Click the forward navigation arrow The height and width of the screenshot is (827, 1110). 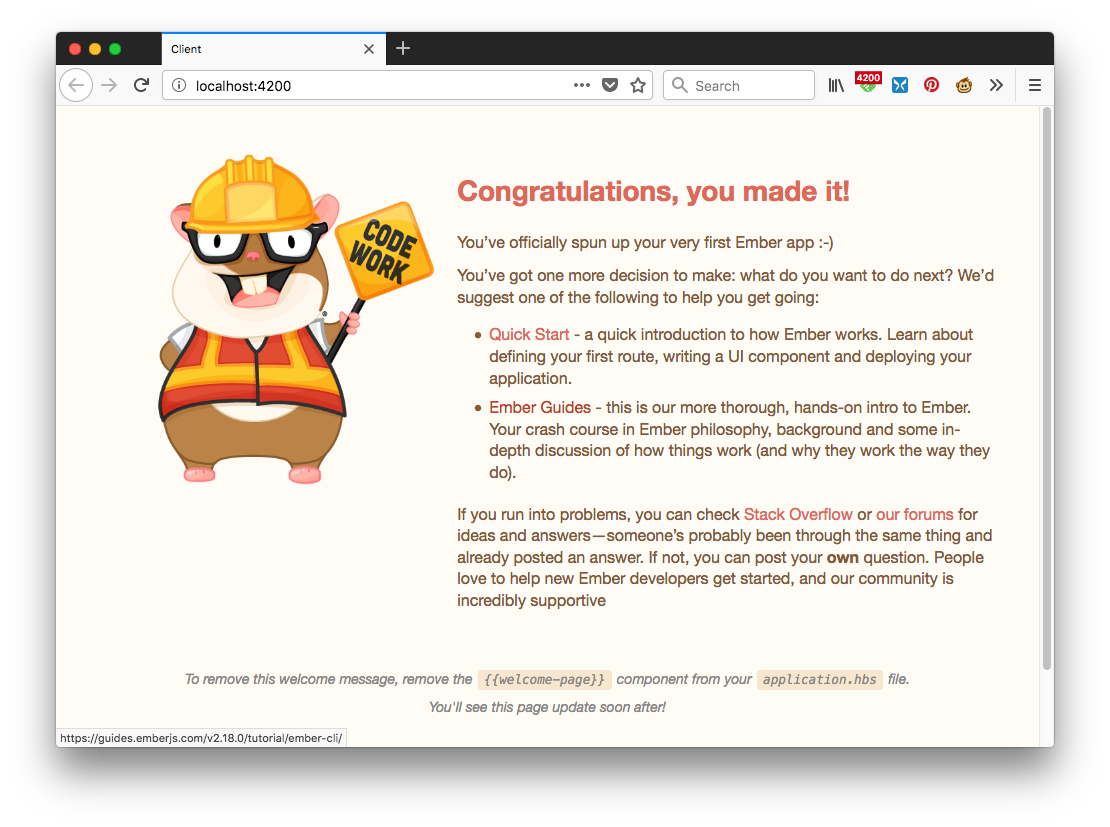pyautogui.click(x=109, y=85)
